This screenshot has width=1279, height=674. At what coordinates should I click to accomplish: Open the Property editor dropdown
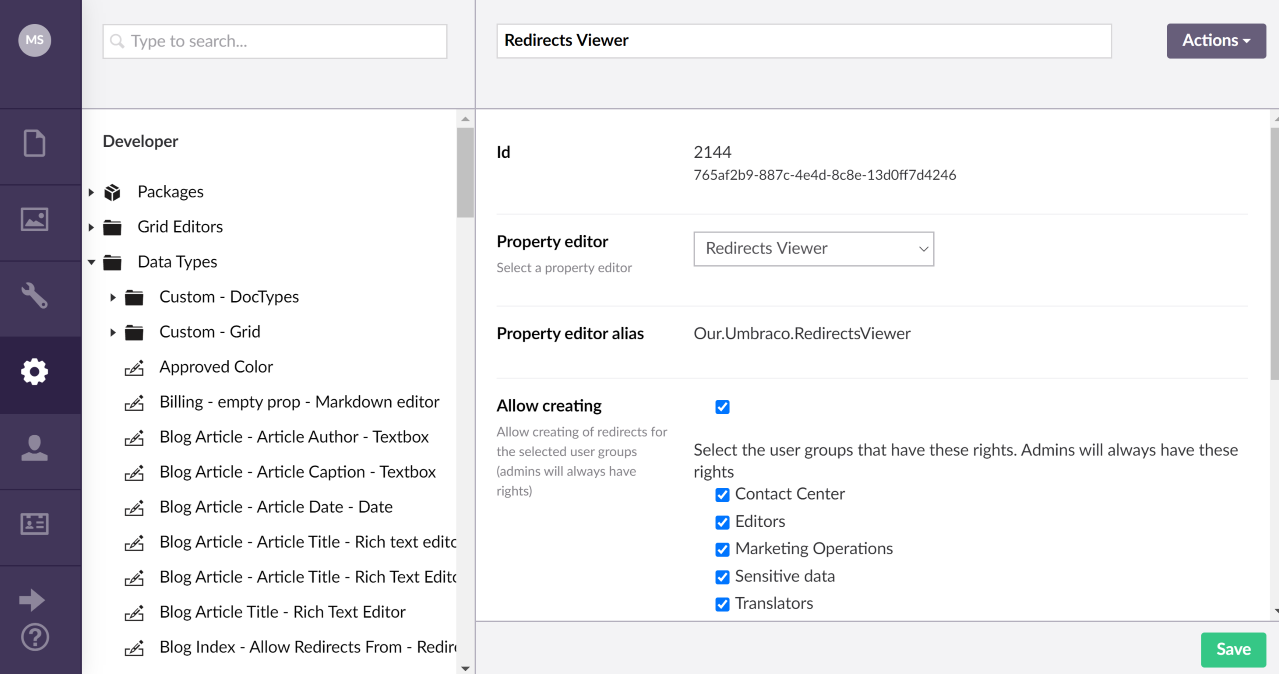(813, 249)
